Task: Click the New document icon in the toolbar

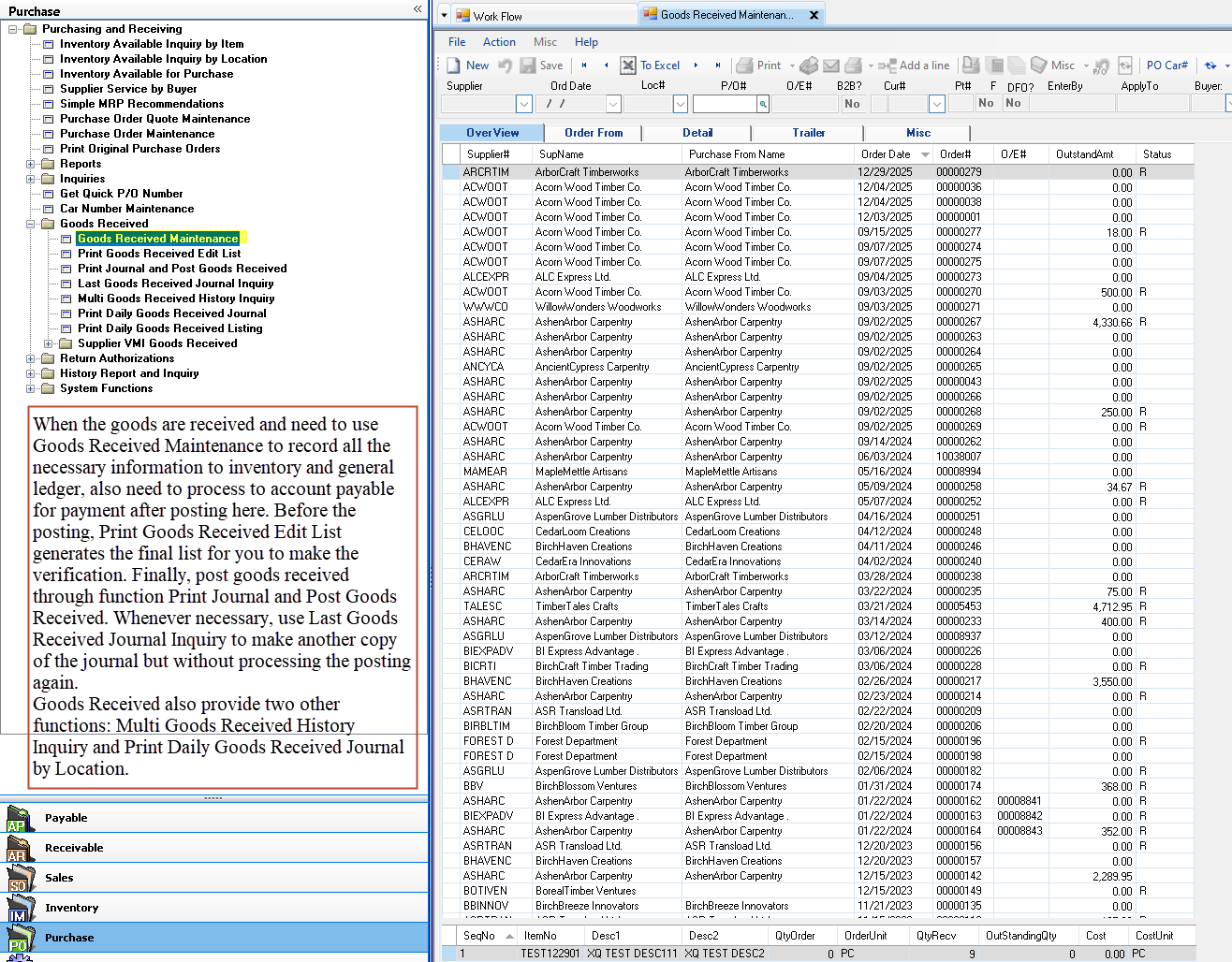Action: click(454, 66)
